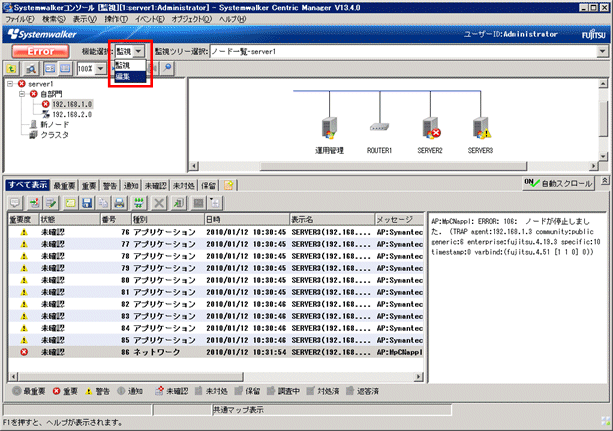Sort events by 日時 column header
Viewport: 613px width, 431px height.
(x=246, y=219)
